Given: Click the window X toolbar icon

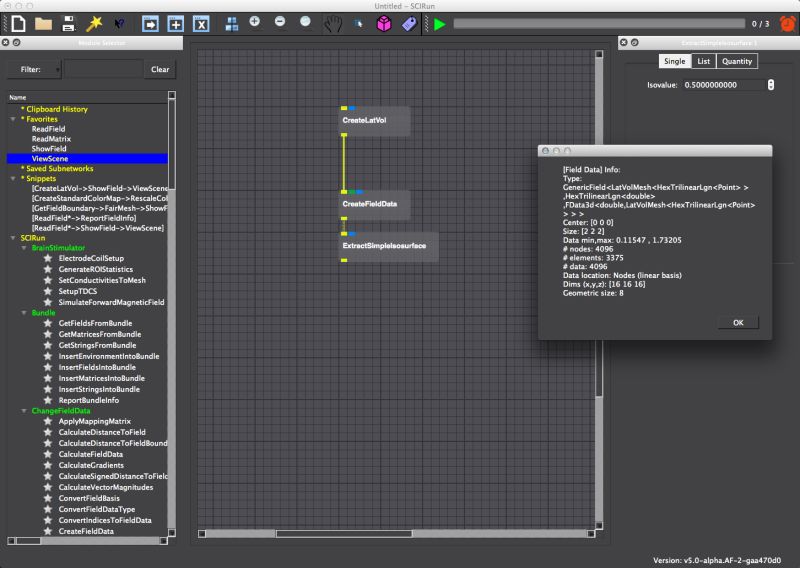Looking at the screenshot, I should coord(201,23).
